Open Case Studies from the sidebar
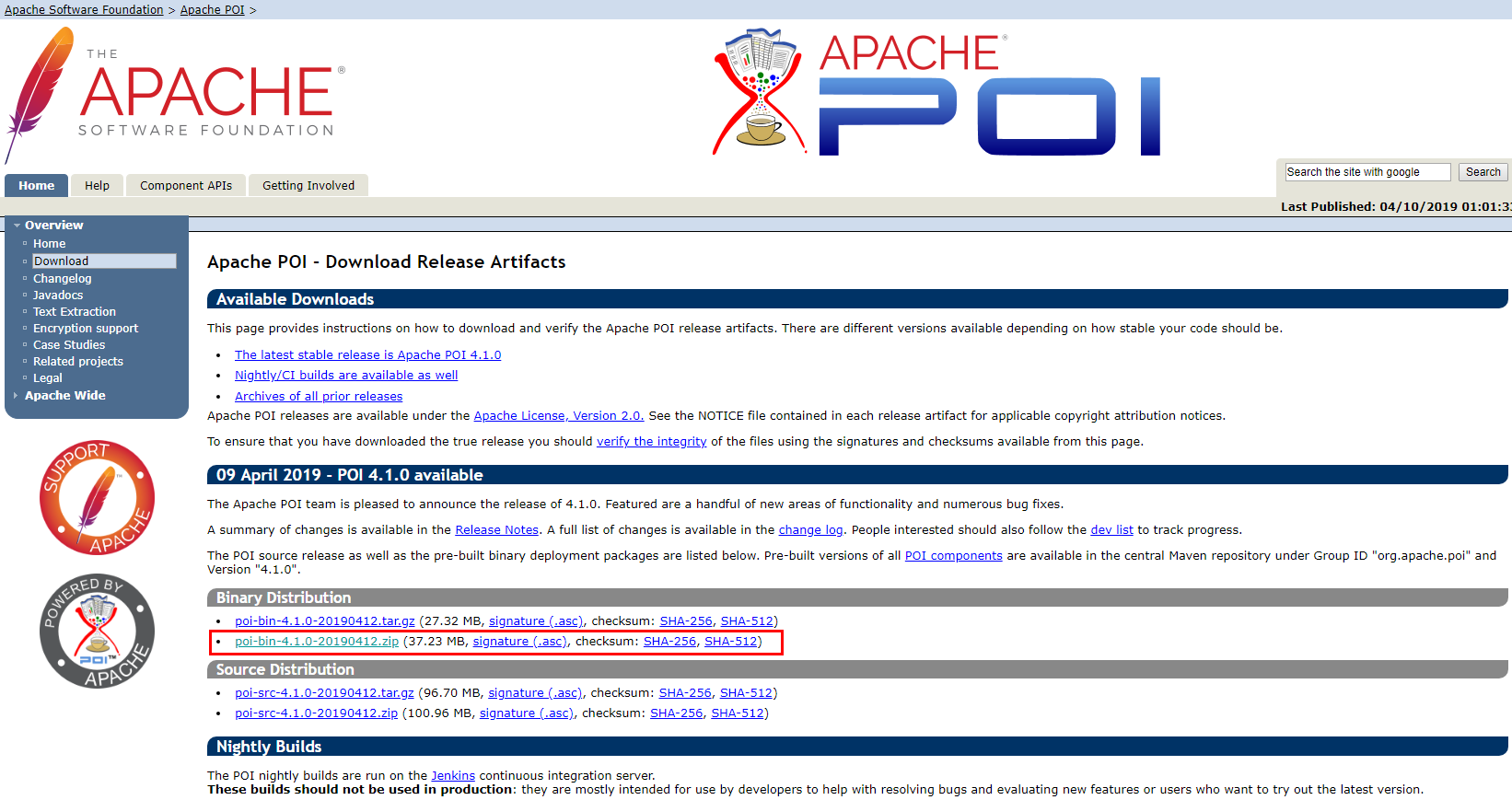The image size is (1512, 800). click(x=69, y=345)
